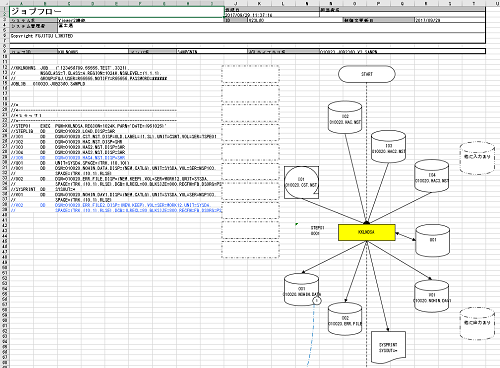This screenshot has height=368, width=500.
Task: Click the yellow XXLNOSA process box
Action: tap(367, 232)
